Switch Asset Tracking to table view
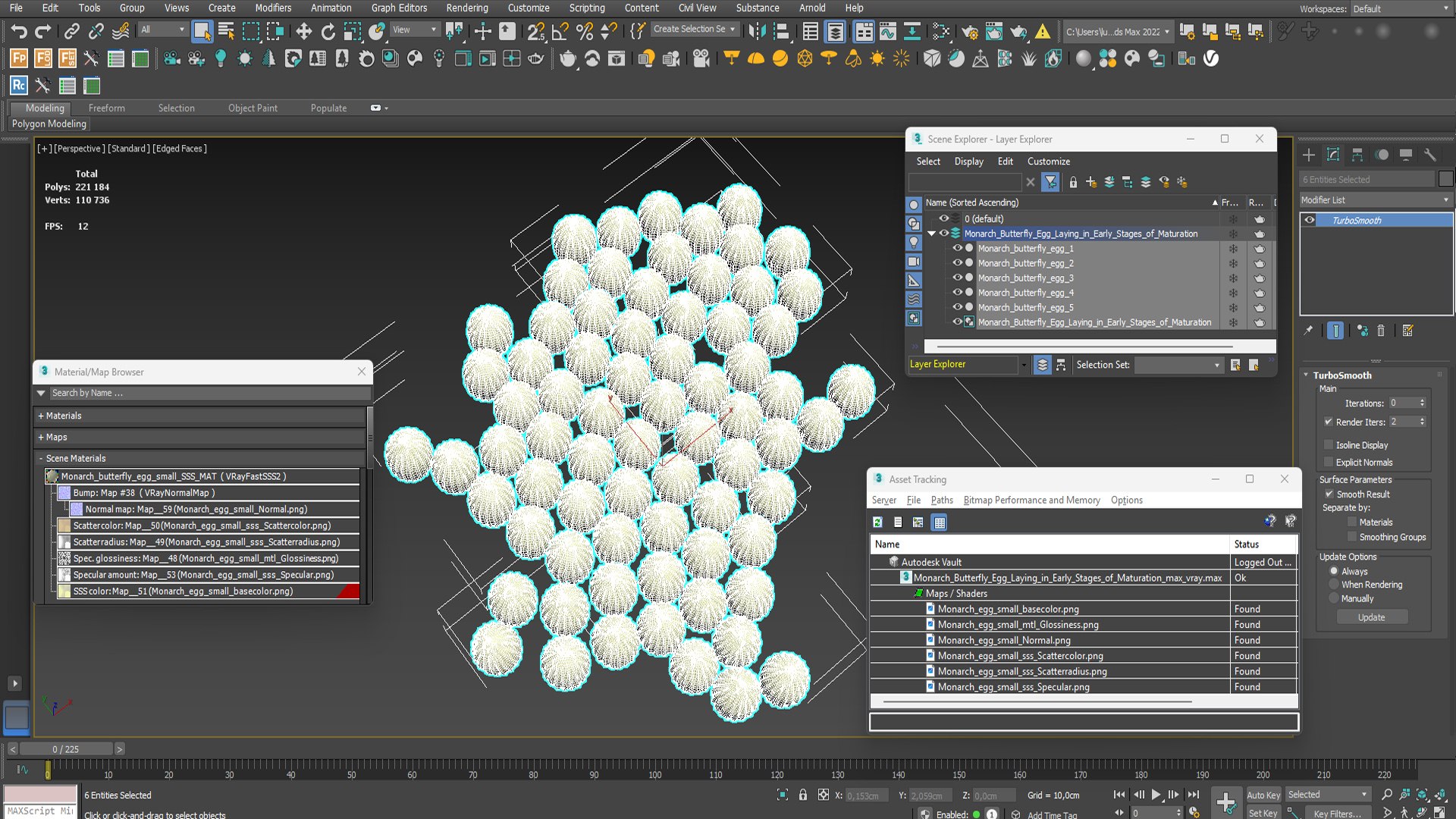The width and height of the screenshot is (1456, 819). (940, 522)
